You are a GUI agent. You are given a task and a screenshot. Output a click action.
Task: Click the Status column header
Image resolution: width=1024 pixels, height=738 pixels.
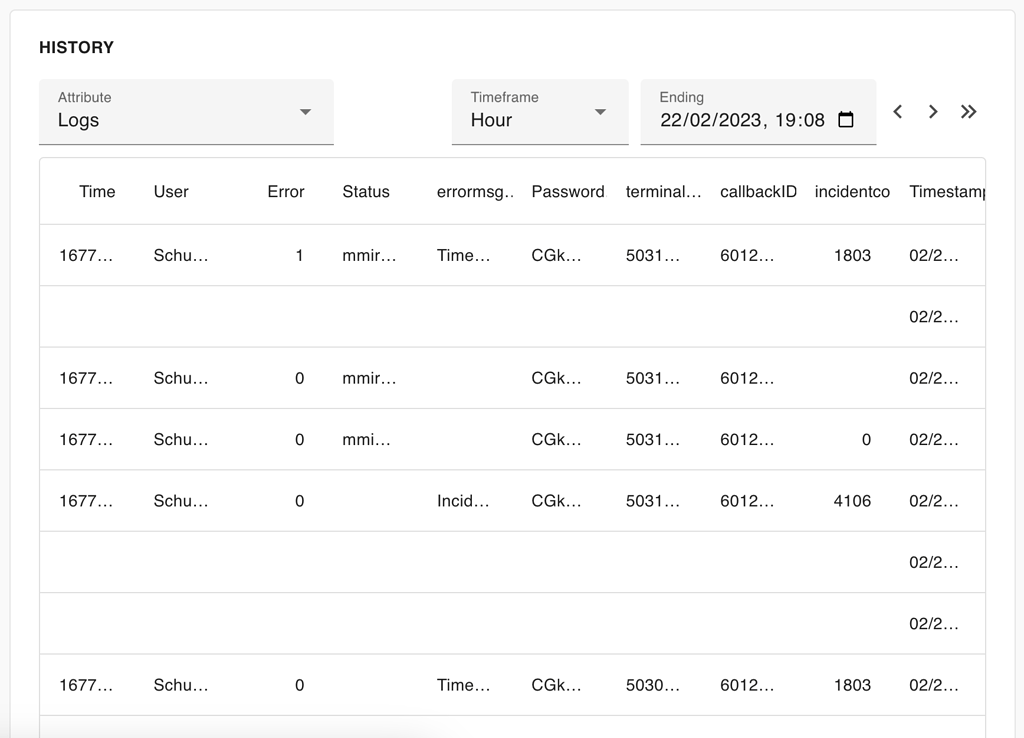tap(366, 191)
